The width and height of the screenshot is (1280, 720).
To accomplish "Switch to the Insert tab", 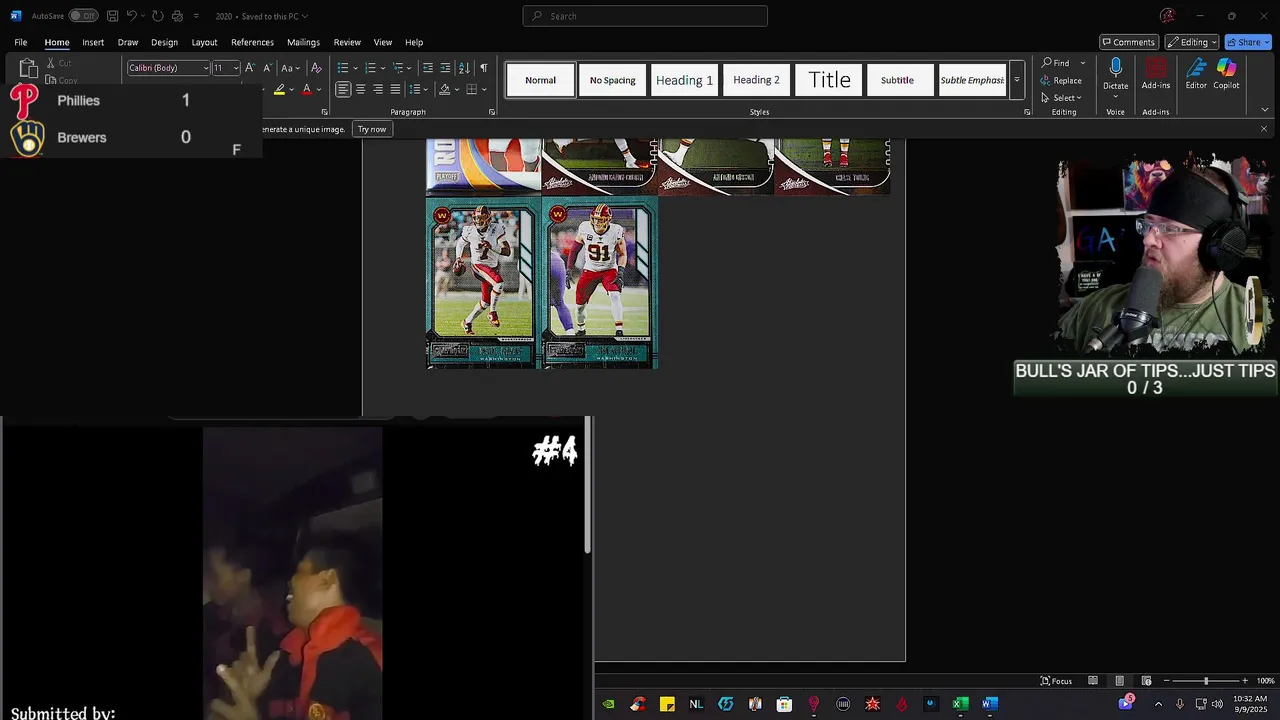I will click(x=93, y=42).
